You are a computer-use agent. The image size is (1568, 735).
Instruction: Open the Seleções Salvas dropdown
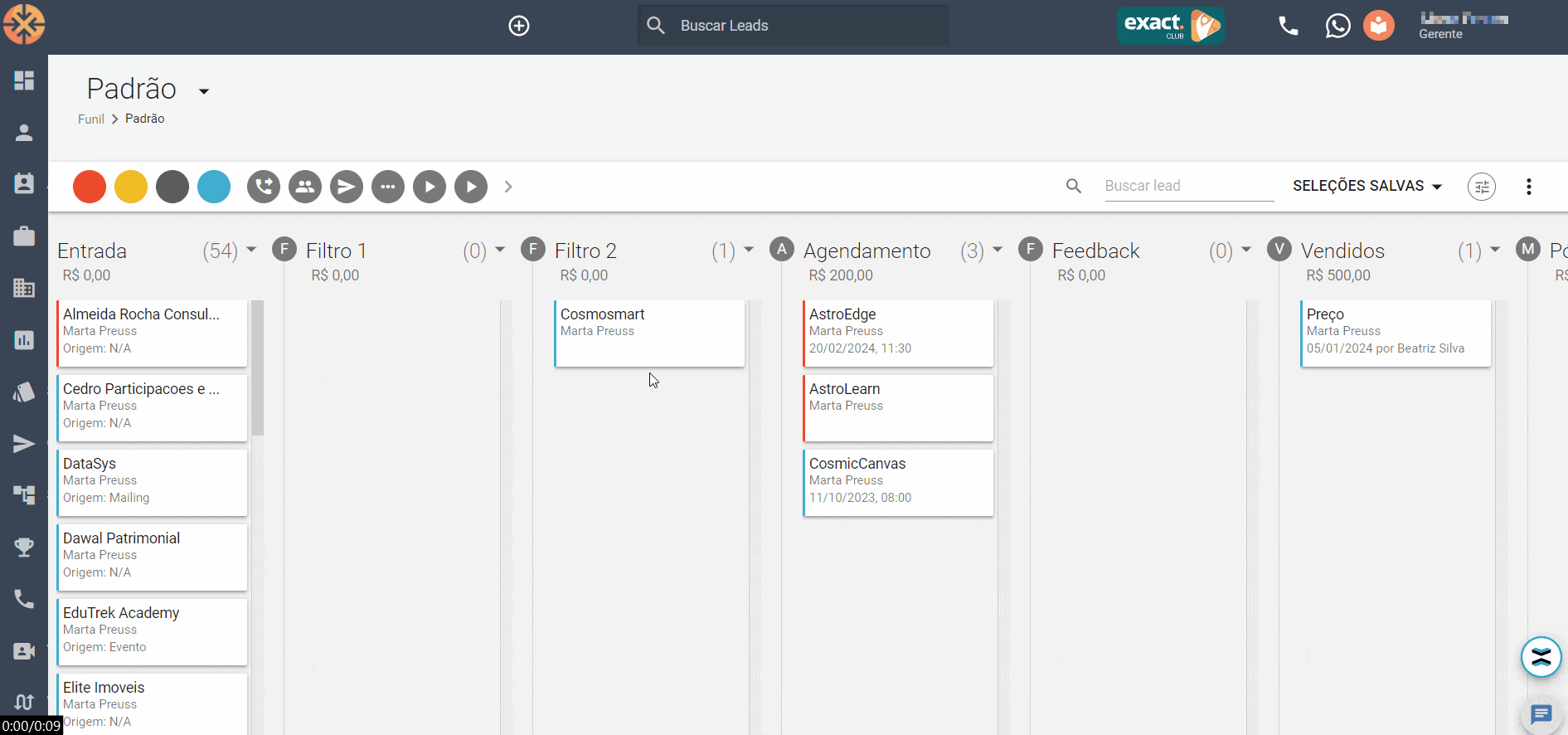(x=1367, y=186)
